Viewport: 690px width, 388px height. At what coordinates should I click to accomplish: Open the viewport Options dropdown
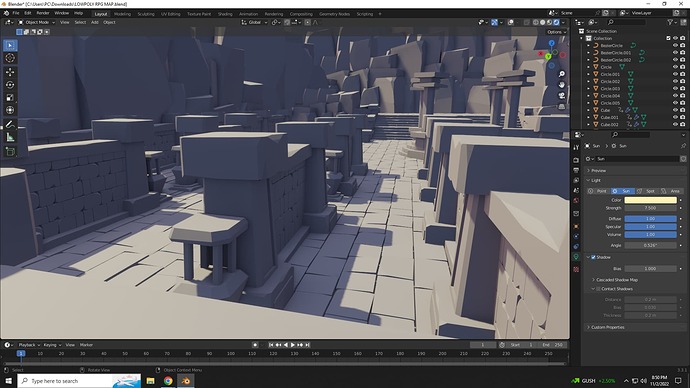point(556,32)
